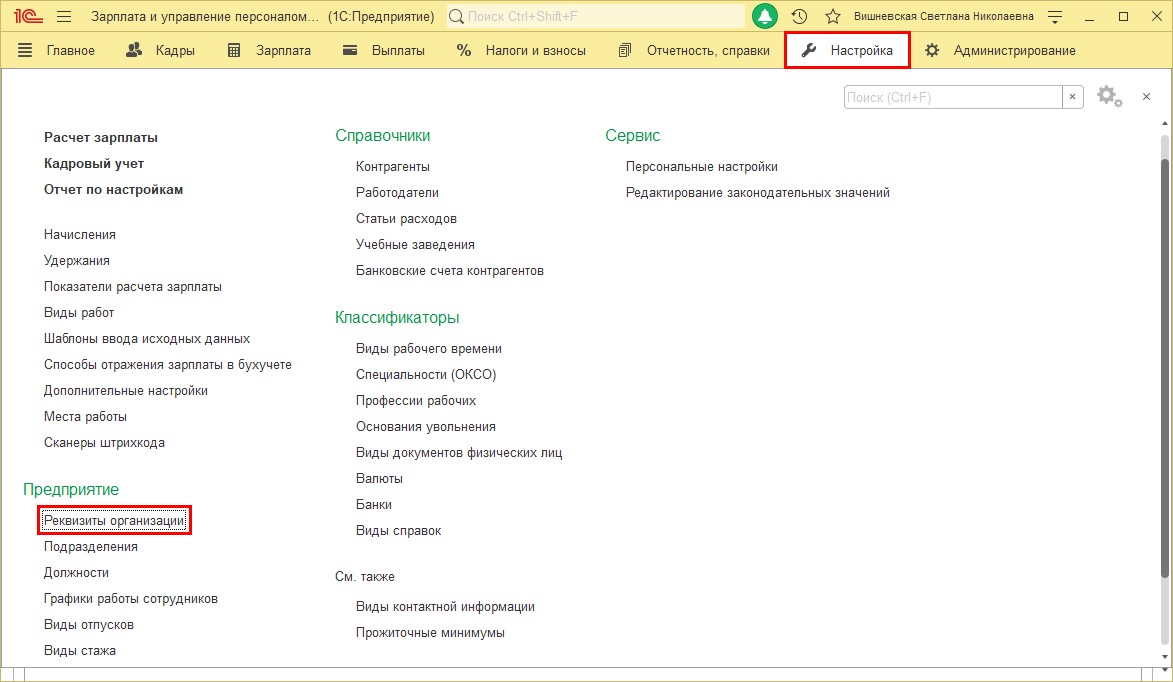Close the Настройка menu panel
Screen dimensions: 1173x682
tap(1146, 96)
